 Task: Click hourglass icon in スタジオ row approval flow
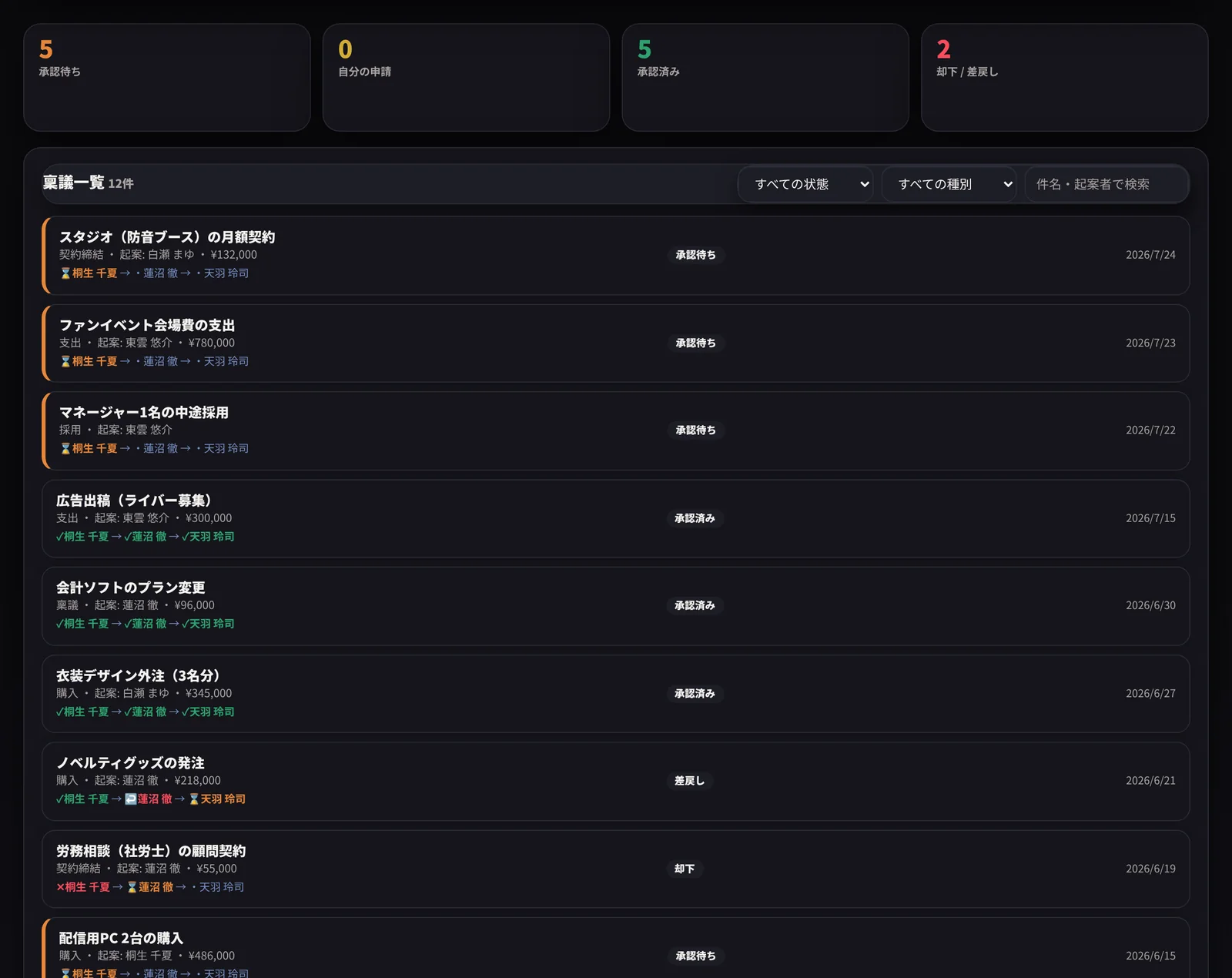tap(65, 273)
